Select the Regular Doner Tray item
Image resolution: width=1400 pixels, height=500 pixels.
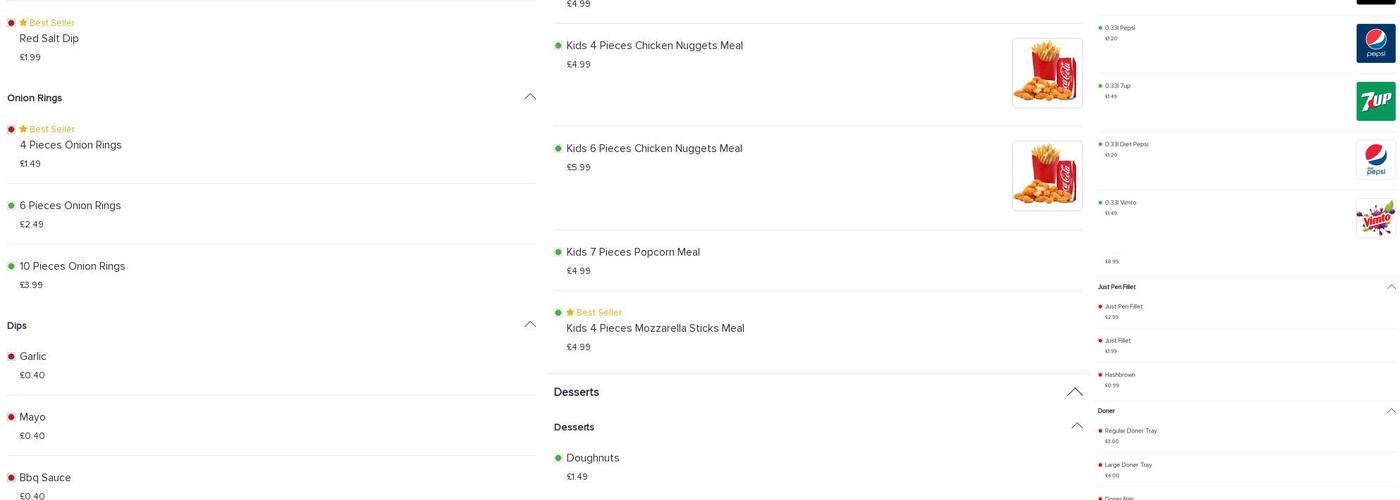[1131, 431]
